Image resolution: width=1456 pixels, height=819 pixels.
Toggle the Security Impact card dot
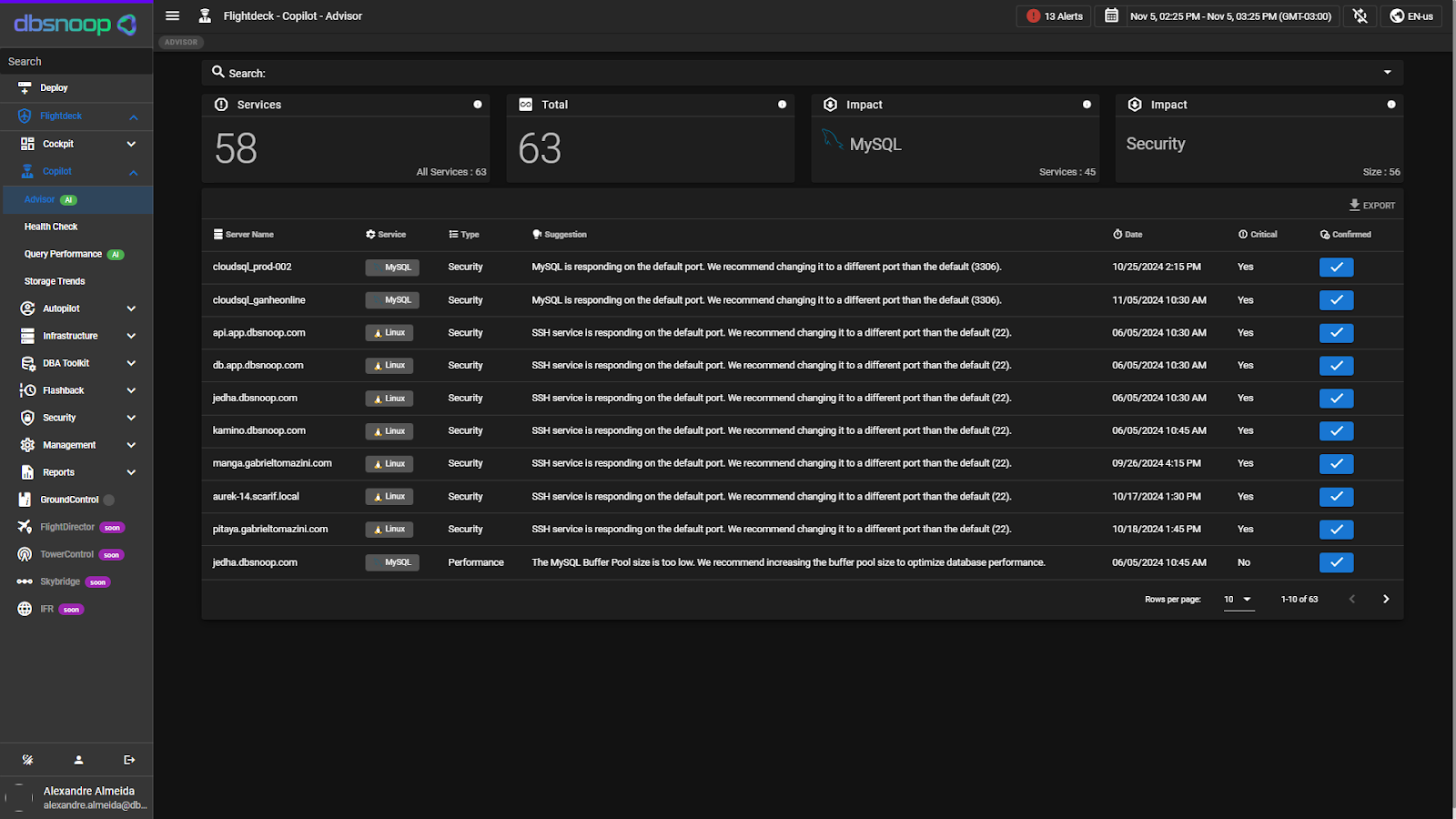pos(1391,105)
